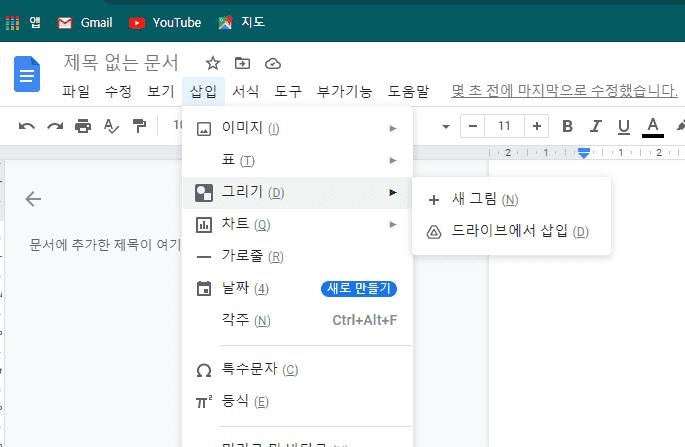Choose 드라이브에서 삽입 from submenu

tap(511, 232)
